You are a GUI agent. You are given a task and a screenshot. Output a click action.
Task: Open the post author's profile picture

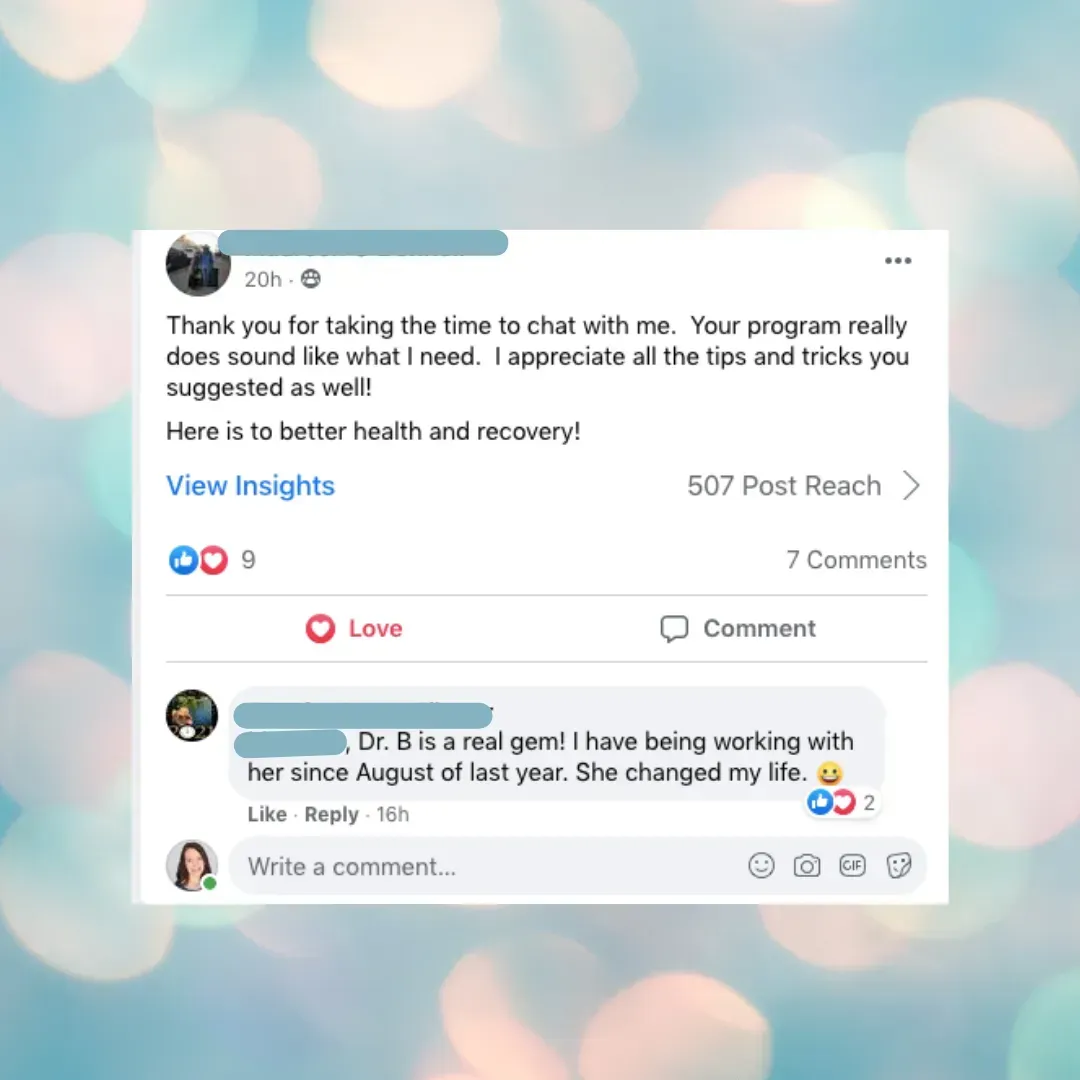pyautogui.click(x=198, y=264)
